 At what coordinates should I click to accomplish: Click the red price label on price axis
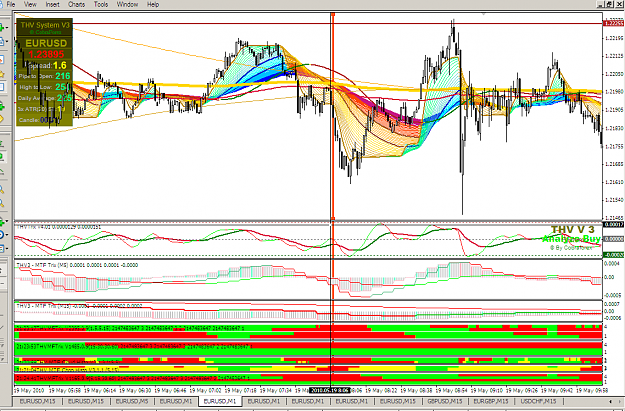click(614, 24)
